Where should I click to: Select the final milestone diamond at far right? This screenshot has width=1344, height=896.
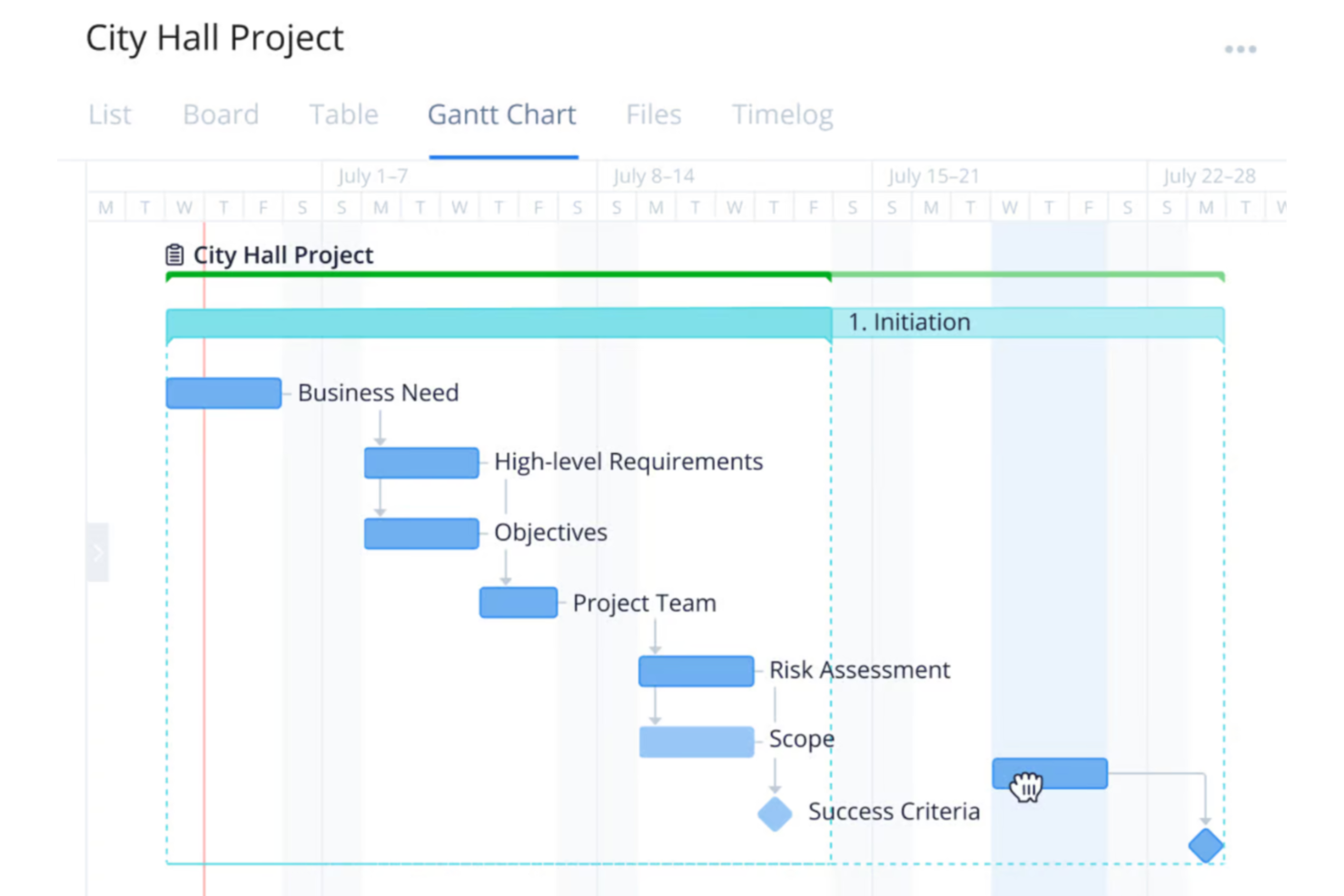[x=1206, y=845]
